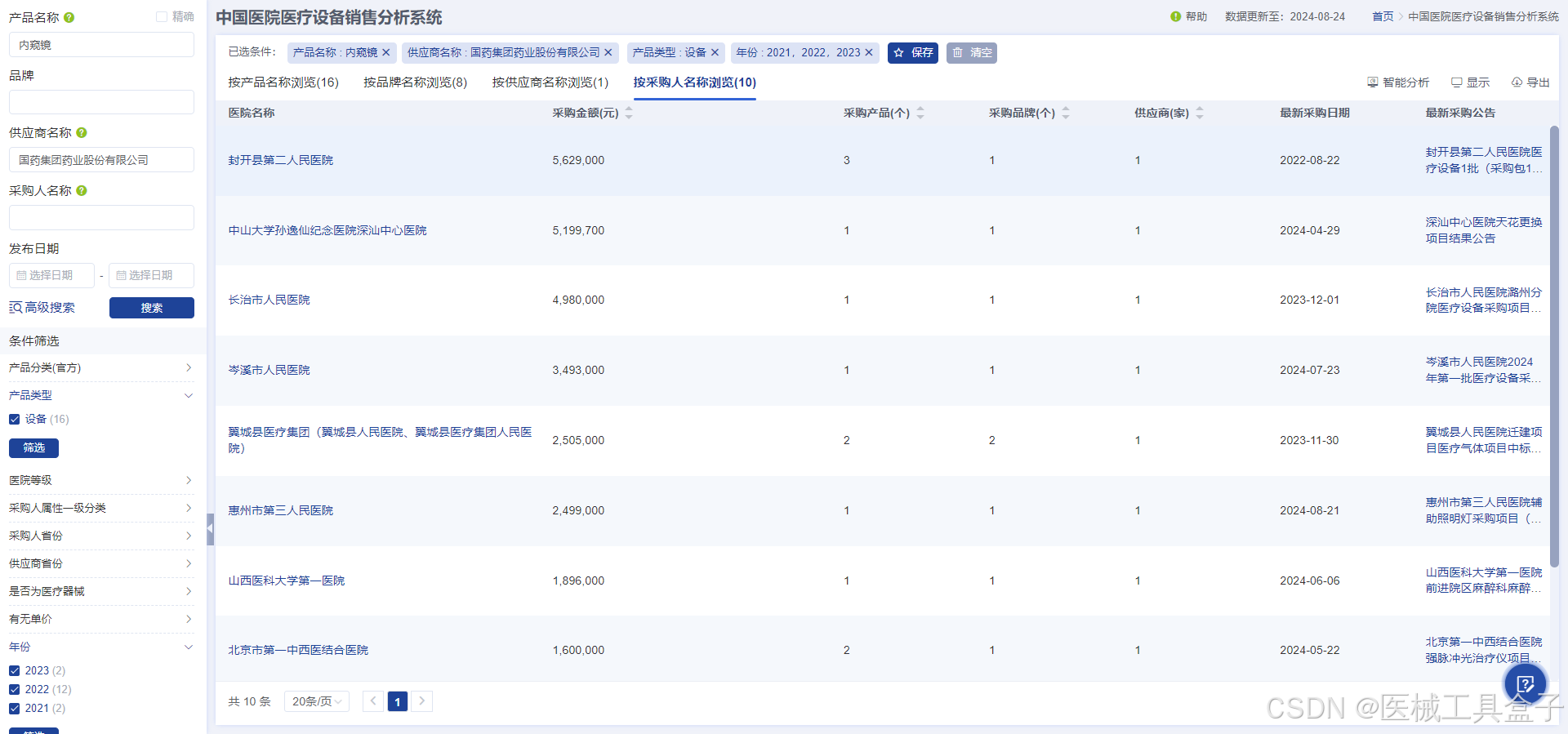Open 北京市第一中西医结合医院 link
Screen dimensions: 1568x734
pyautogui.click(x=298, y=650)
